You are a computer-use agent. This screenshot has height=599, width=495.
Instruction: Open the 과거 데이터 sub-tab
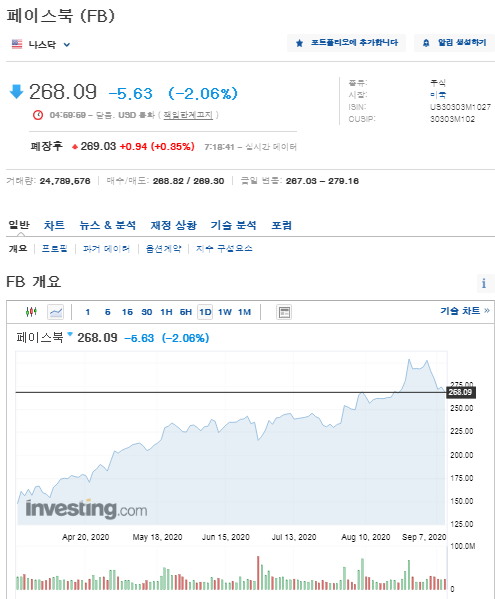[107, 249]
